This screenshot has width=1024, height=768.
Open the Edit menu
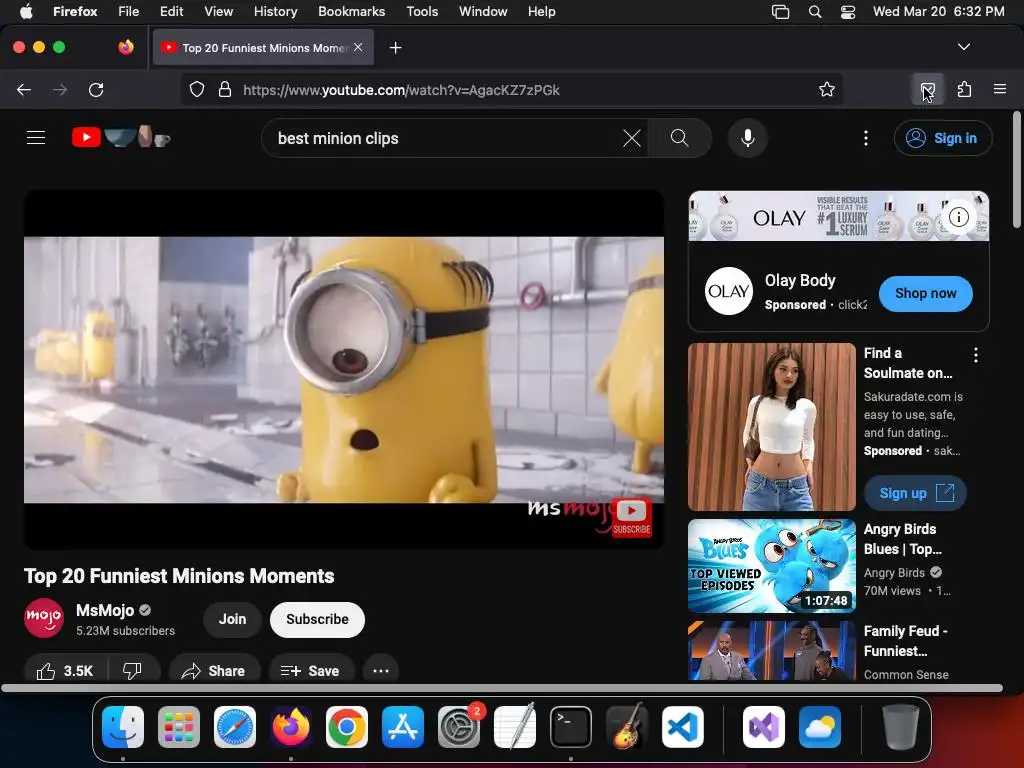171,12
